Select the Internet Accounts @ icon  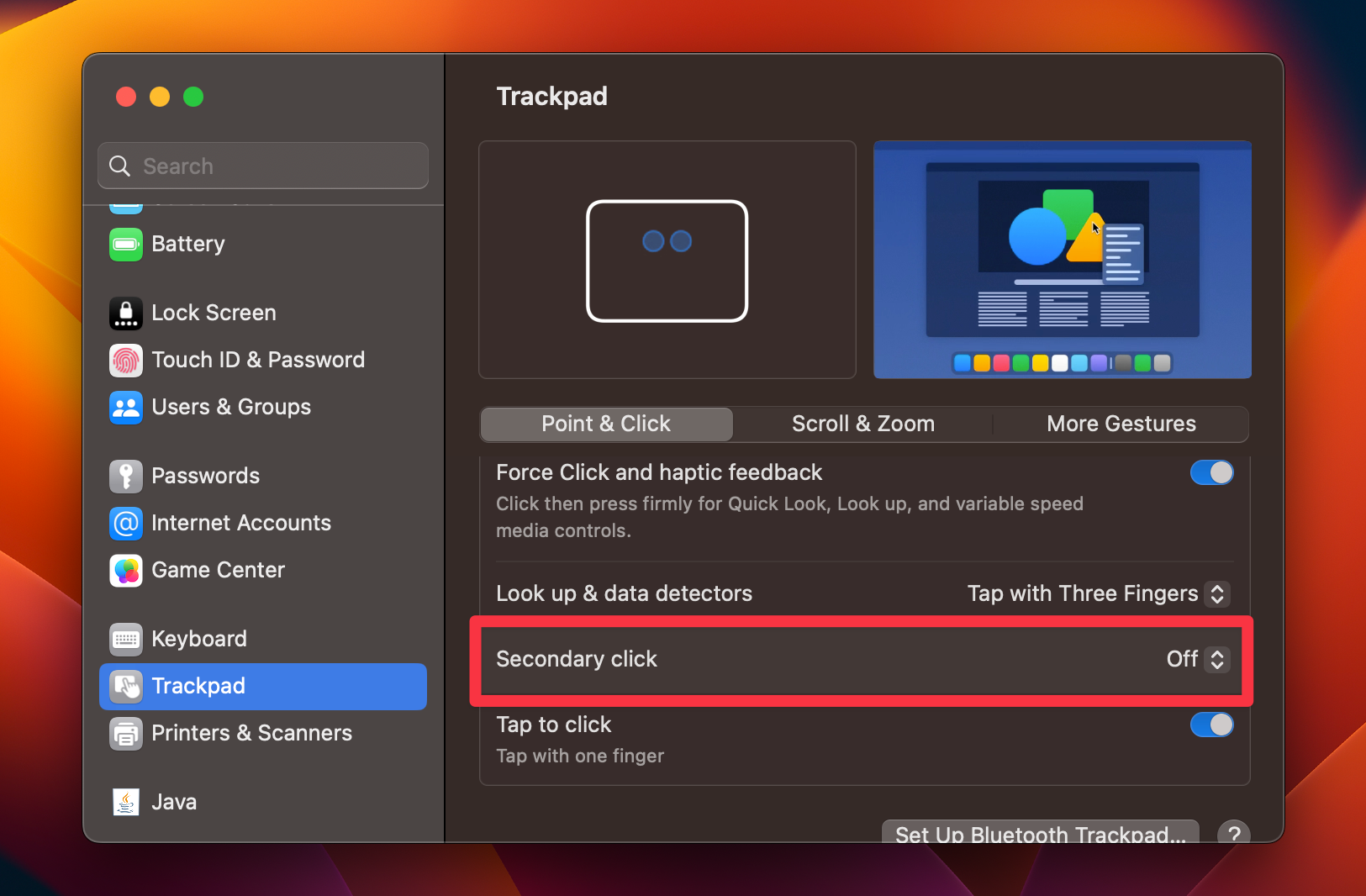point(126,523)
